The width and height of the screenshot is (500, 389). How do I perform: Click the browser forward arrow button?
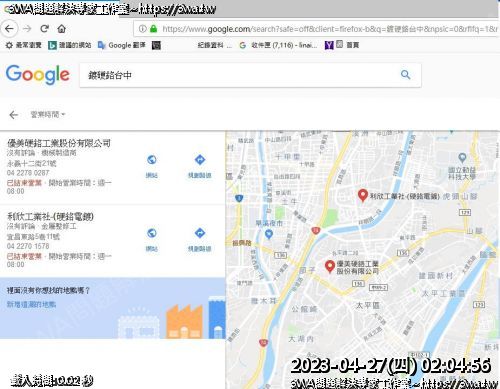[x=27, y=29]
